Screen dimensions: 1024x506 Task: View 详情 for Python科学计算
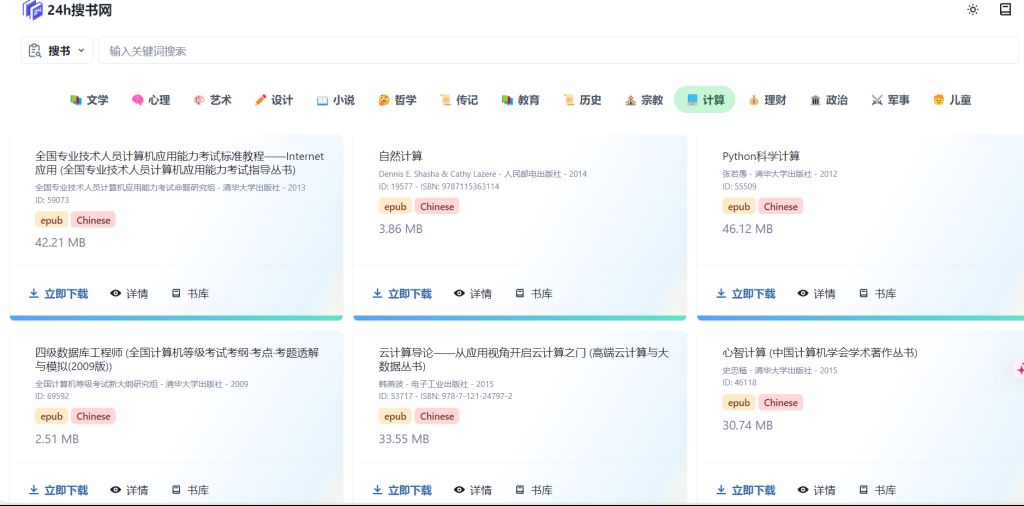pyautogui.click(x=816, y=294)
